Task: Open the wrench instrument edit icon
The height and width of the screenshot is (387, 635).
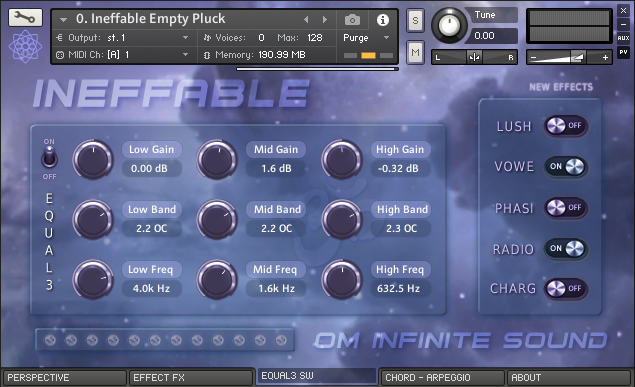Action: point(25,17)
